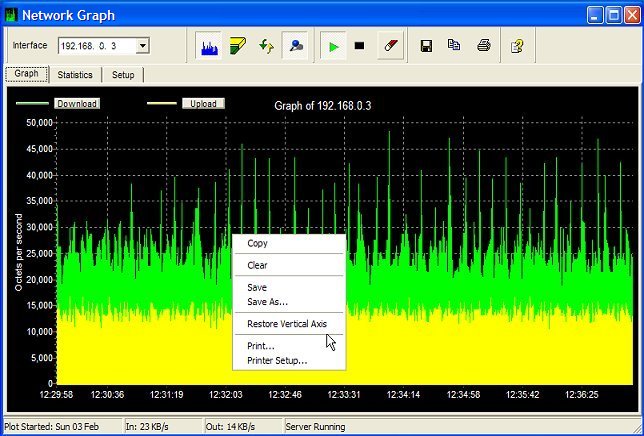Screen dimensions: 644x436
Task: Print the graph using the printer icon
Action: point(483,46)
